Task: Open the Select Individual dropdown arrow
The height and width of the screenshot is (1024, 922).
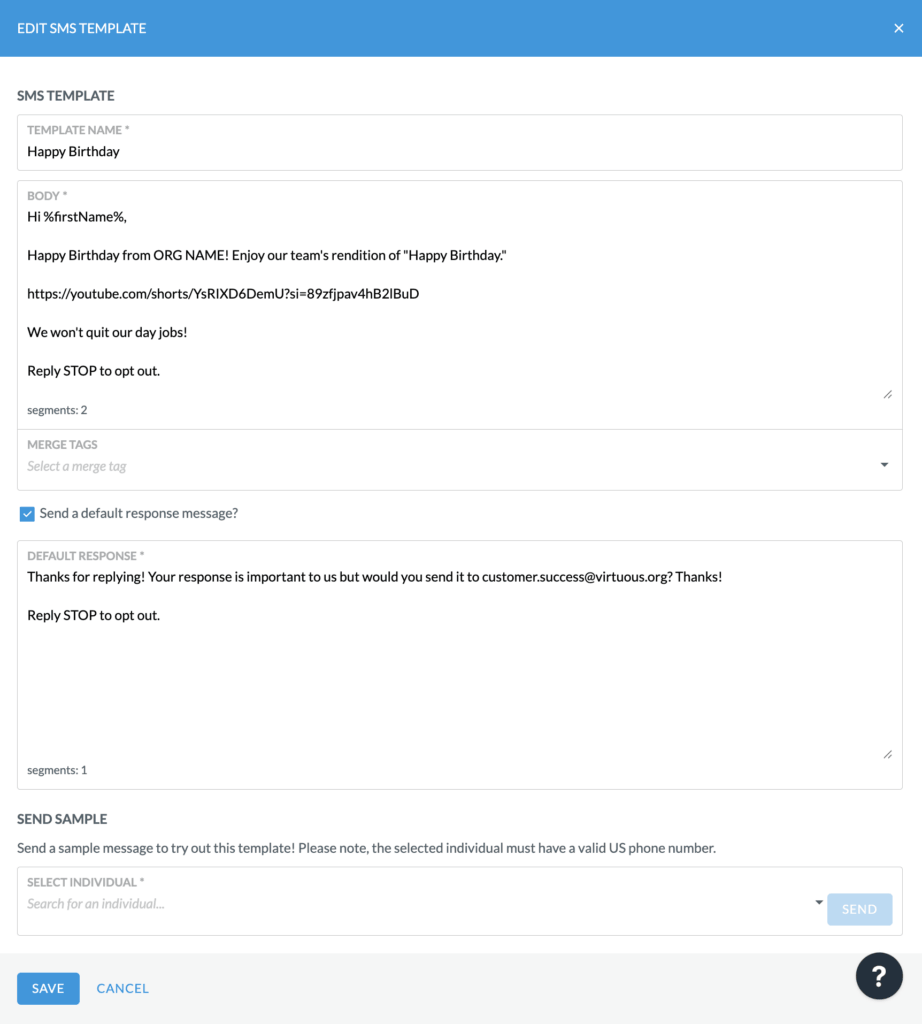Action: [819, 903]
